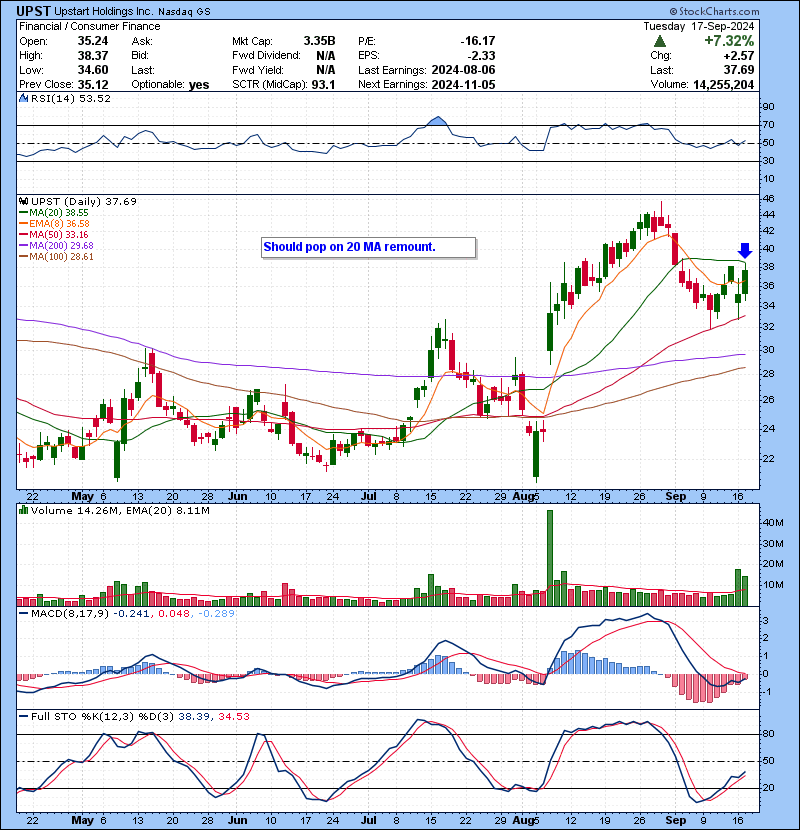
Task: Click the 40M label on the volume axis
Action: [772, 522]
